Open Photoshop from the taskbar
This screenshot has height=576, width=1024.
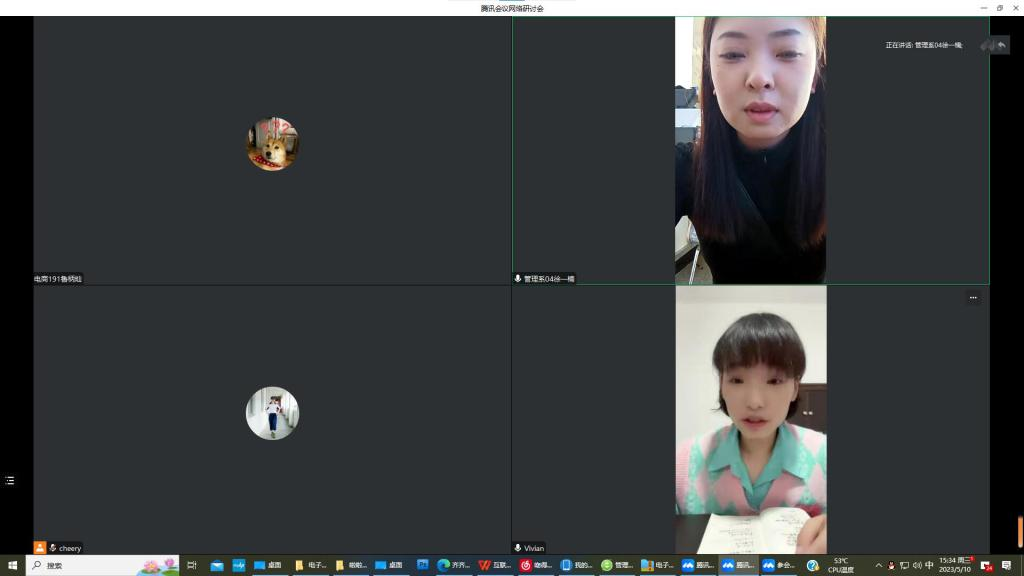click(x=422, y=565)
